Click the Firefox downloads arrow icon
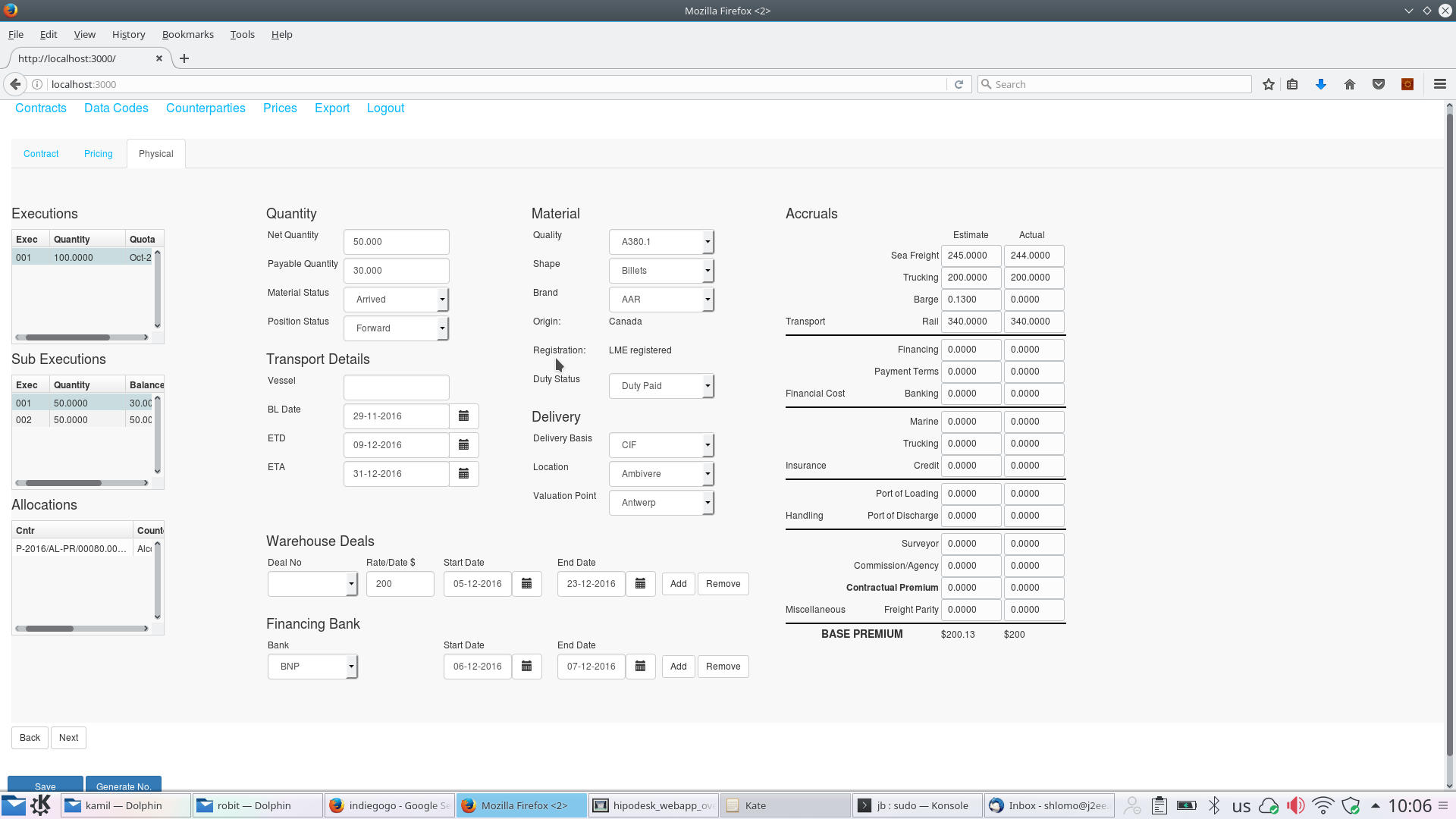This screenshot has height=819, width=1456. [1320, 84]
